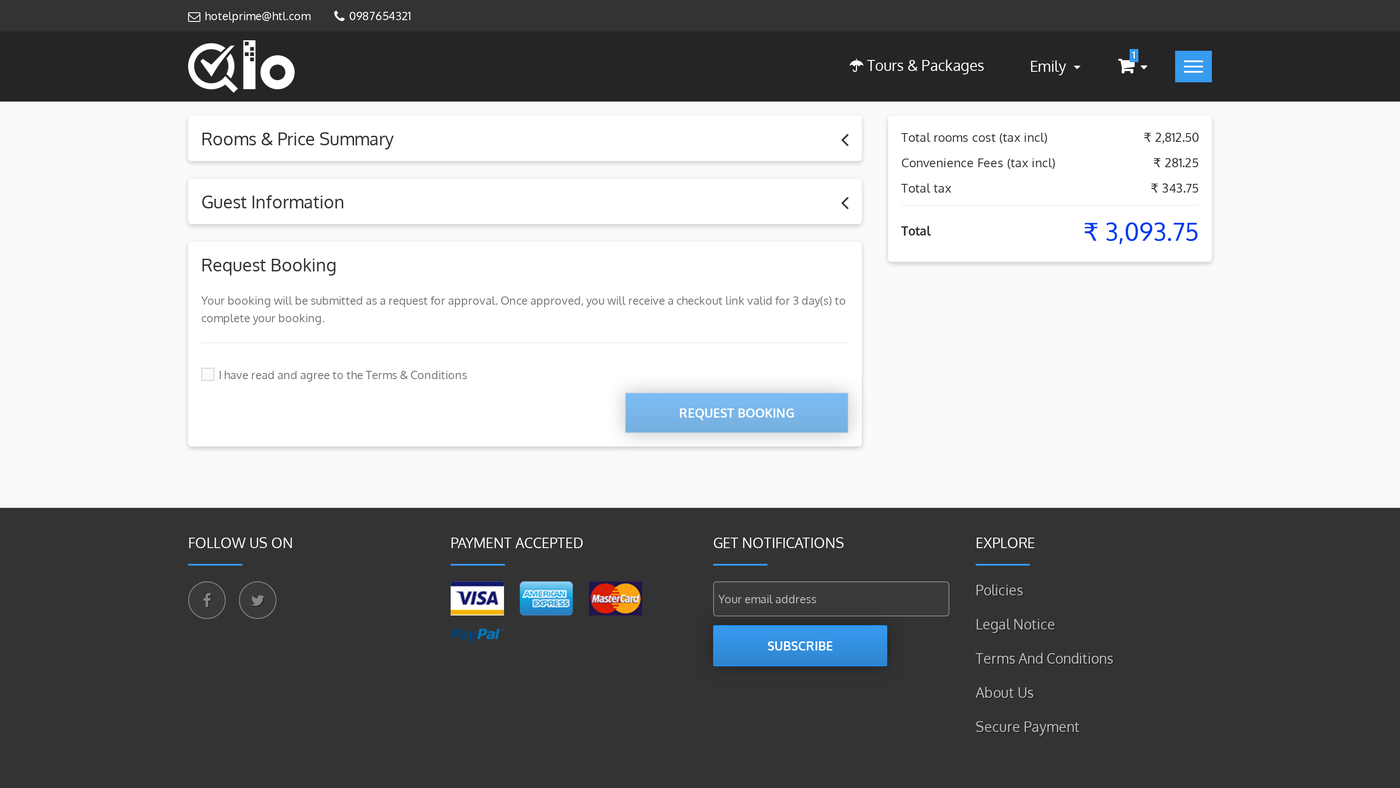The image size is (1400, 788).
Task: Open the Emily account dropdown
Action: point(1055,66)
